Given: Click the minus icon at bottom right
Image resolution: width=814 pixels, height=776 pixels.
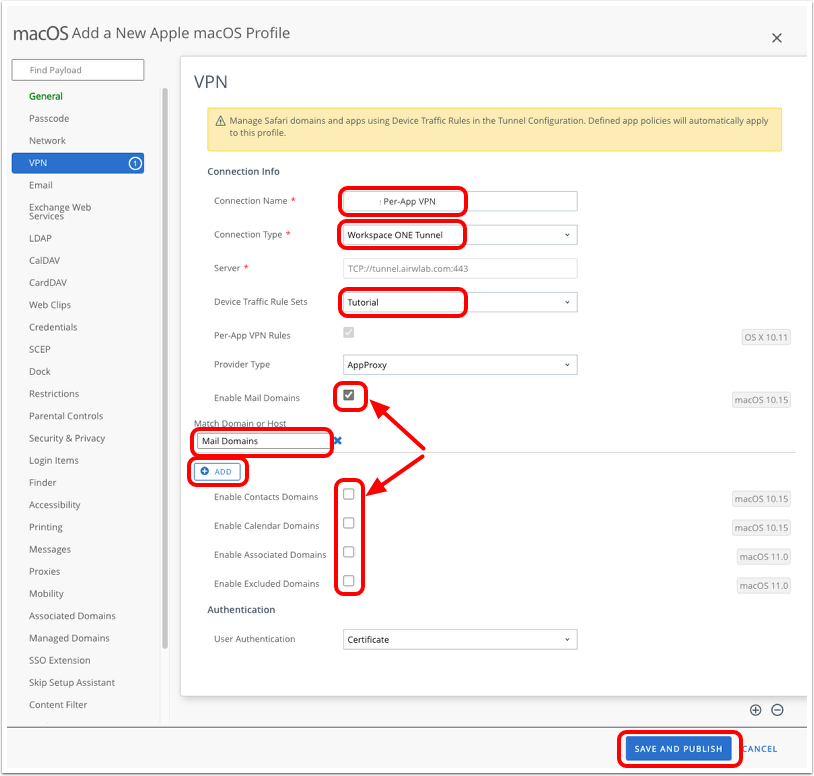Looking at the screenshot, I should 777,710.
